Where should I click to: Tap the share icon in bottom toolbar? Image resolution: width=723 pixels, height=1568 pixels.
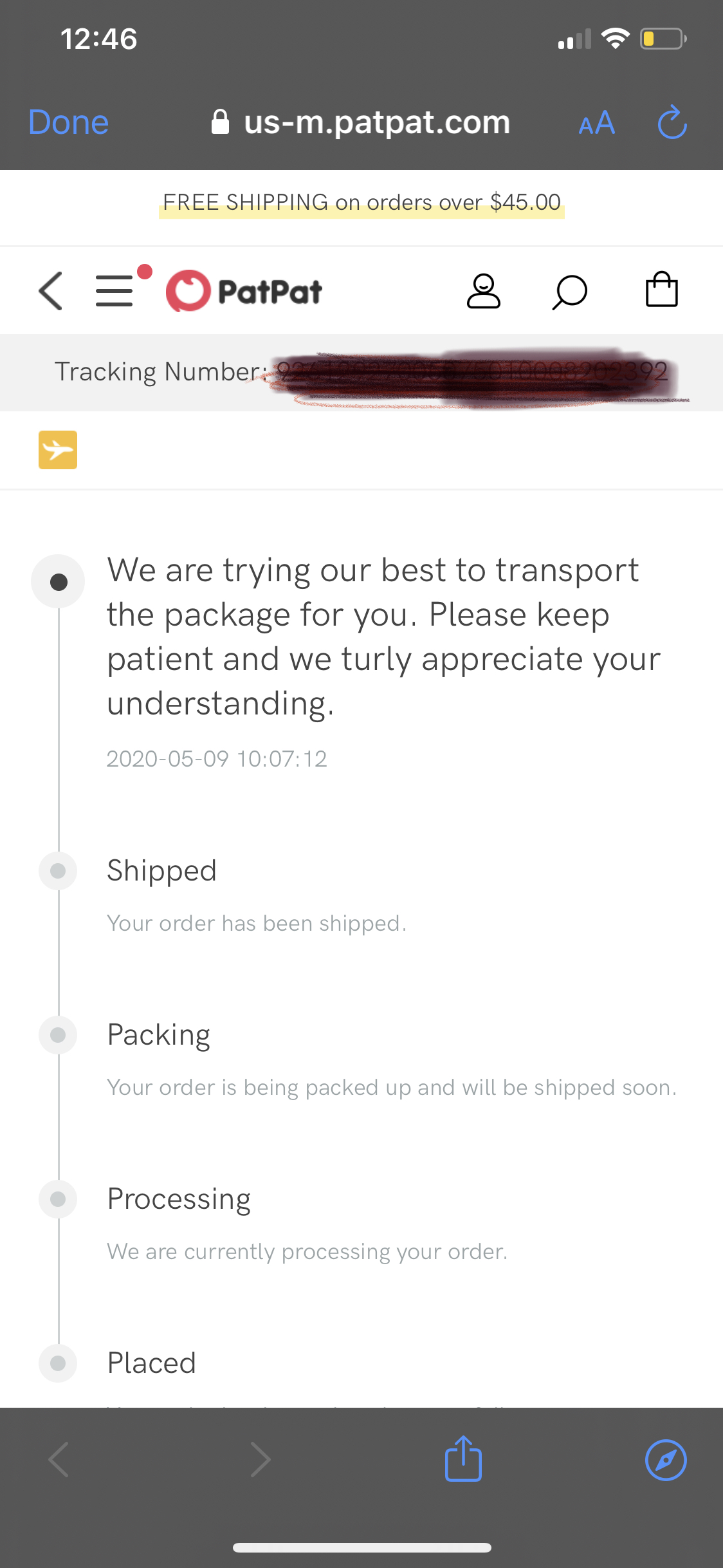tap(463, 1459)
